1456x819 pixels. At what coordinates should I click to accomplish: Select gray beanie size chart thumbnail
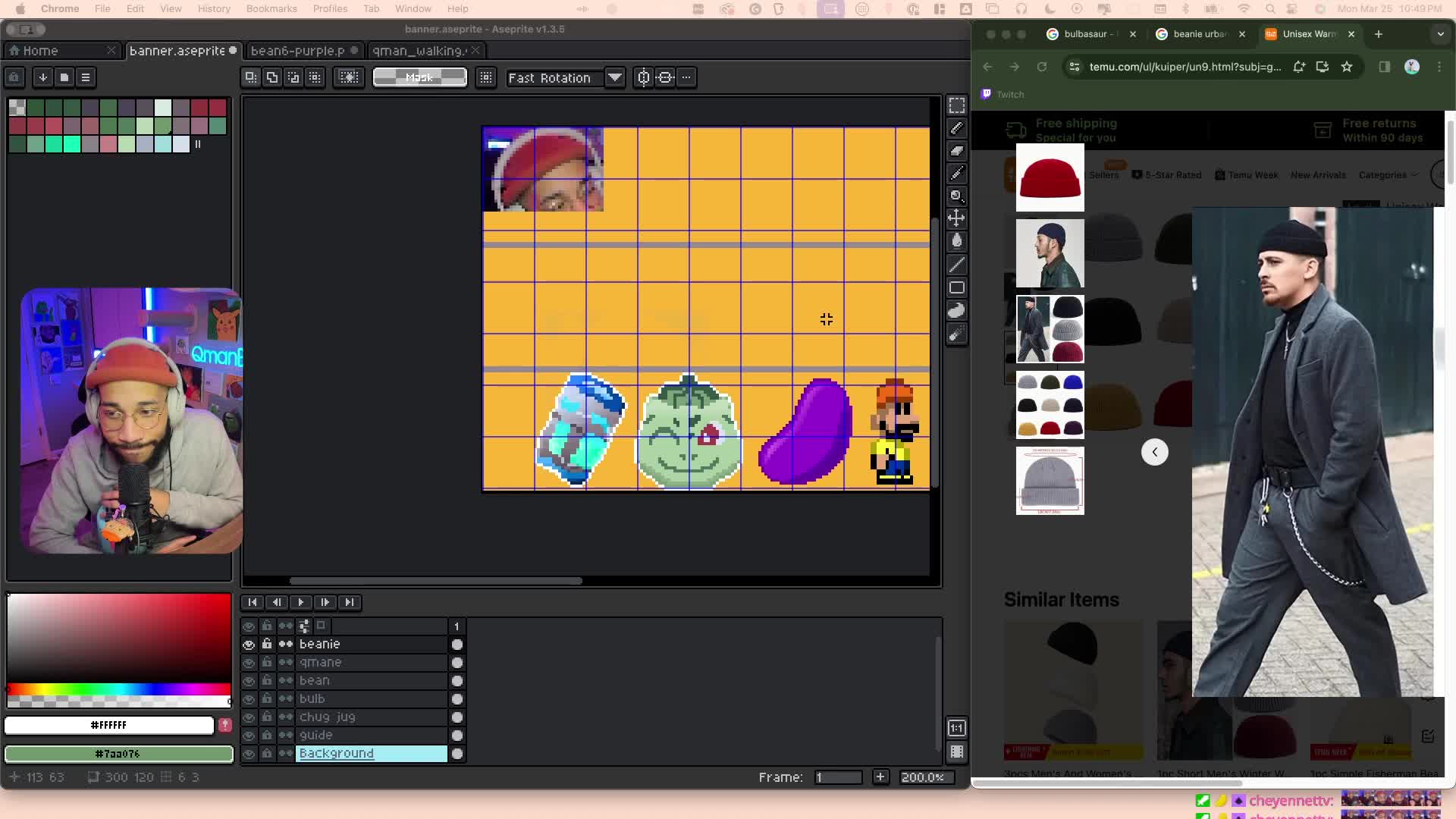tap(1050, 481)
